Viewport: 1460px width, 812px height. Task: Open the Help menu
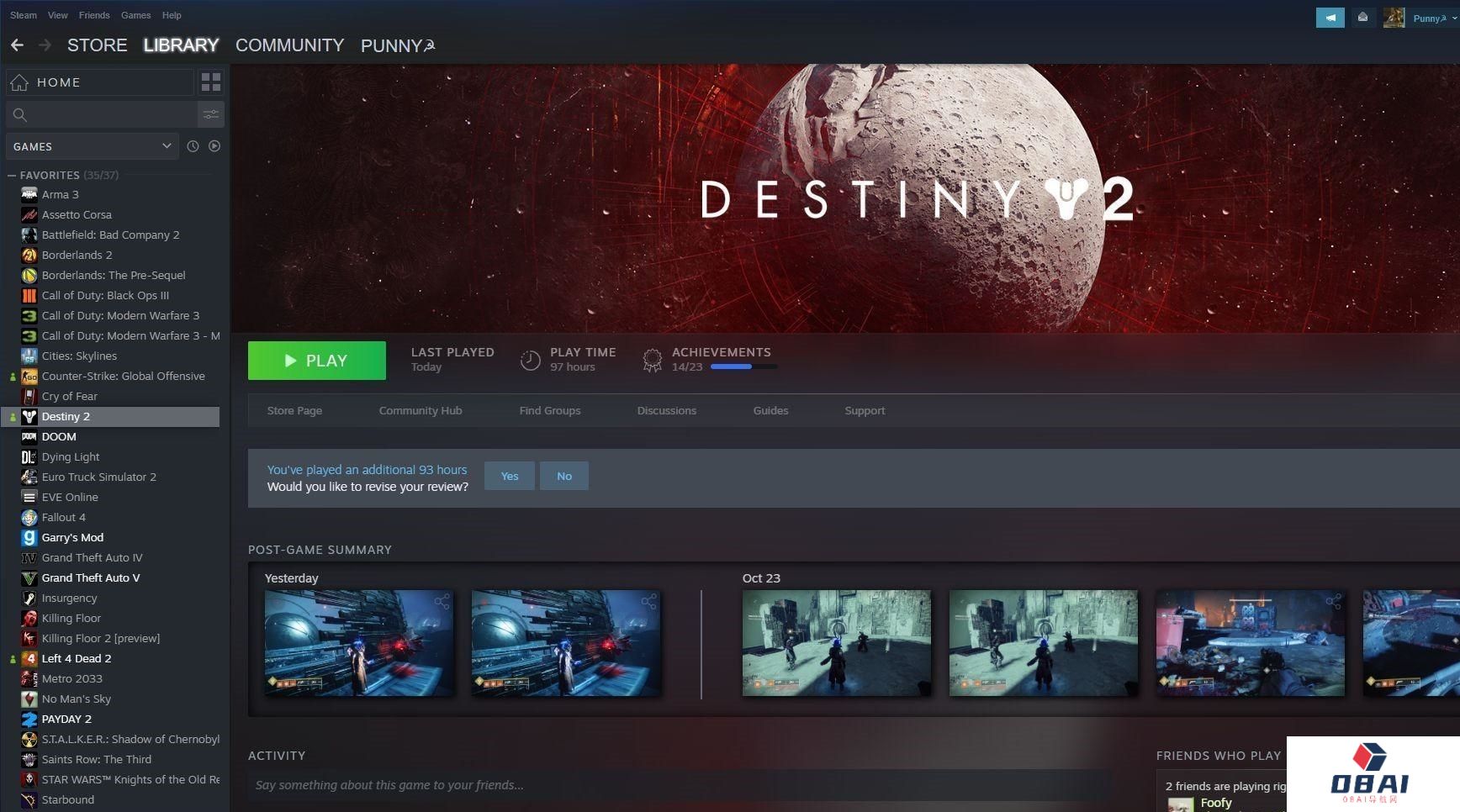(x=172, y=15)
